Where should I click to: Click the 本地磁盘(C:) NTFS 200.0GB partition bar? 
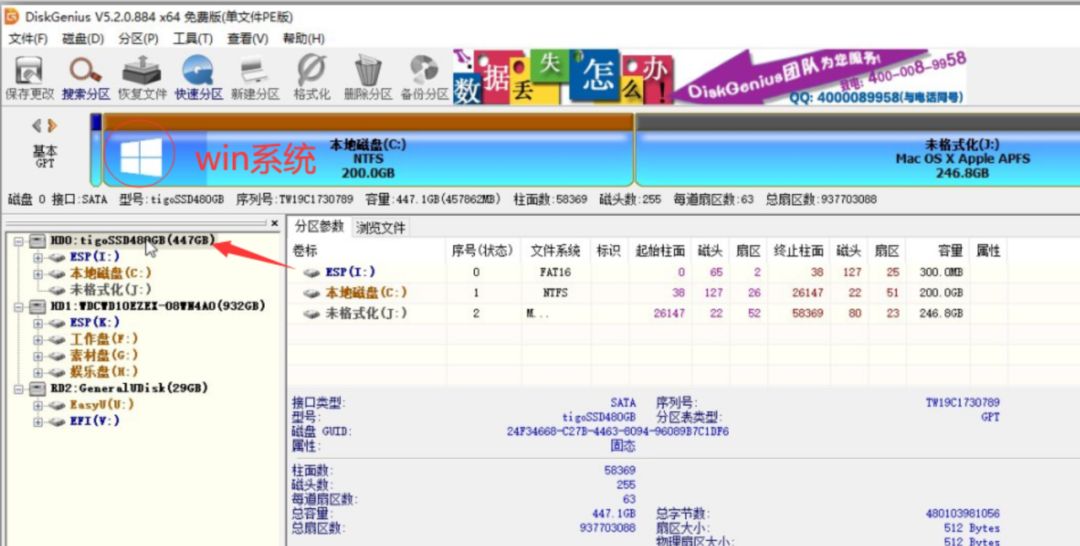368,150
